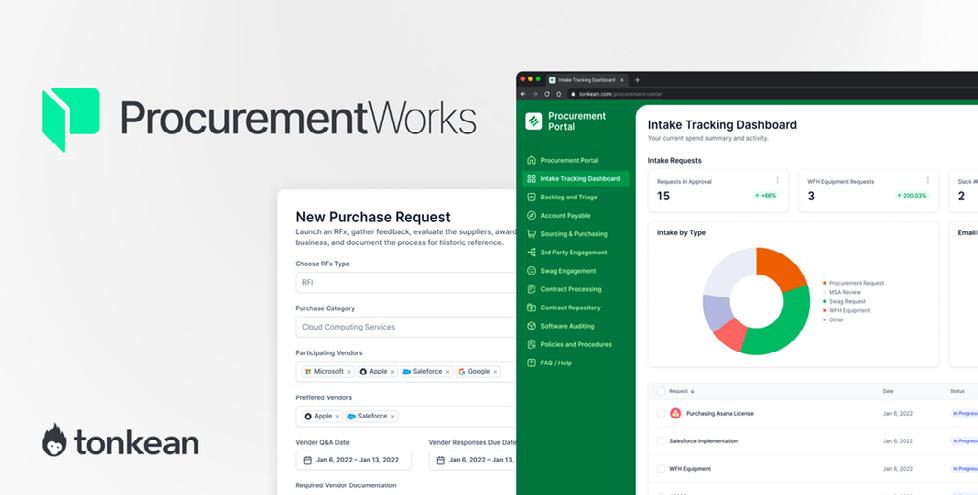Check the WFH Equipment row checkbox

pos(661,468)
